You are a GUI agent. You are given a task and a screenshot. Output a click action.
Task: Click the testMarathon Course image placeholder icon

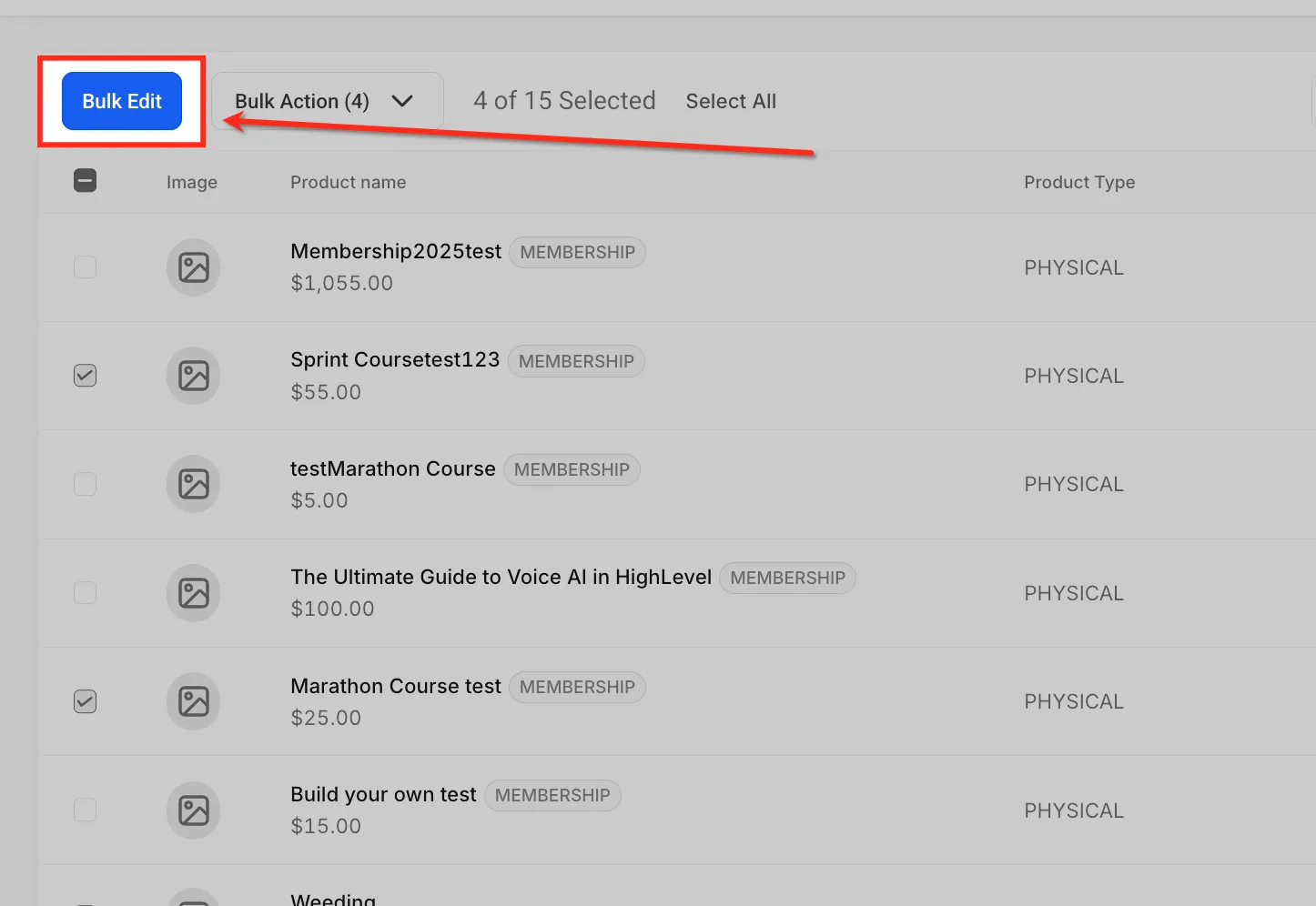(x=193, y=484)
